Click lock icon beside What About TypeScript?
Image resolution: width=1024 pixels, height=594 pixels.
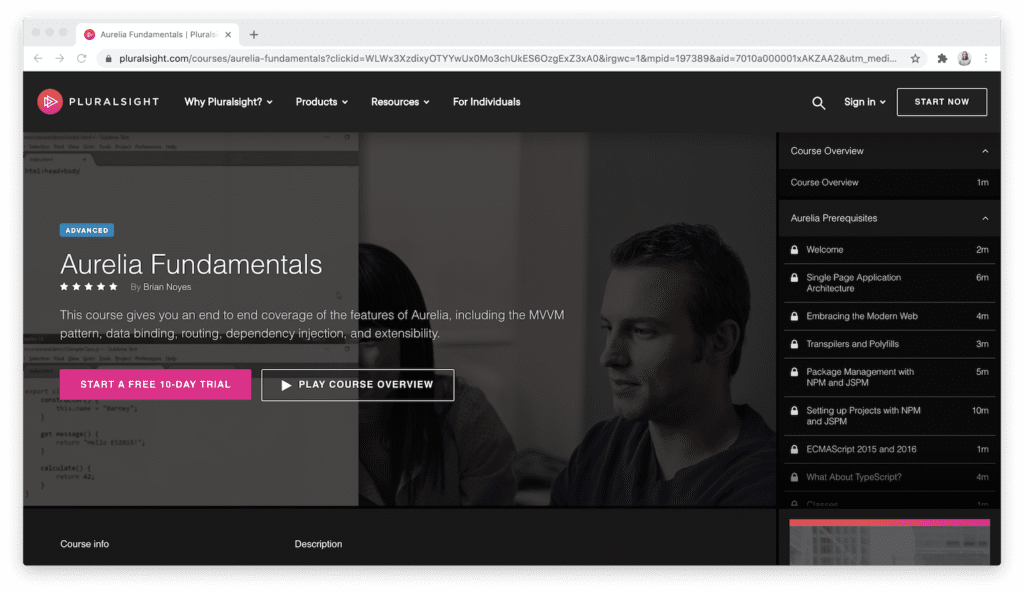click(794, 477)
